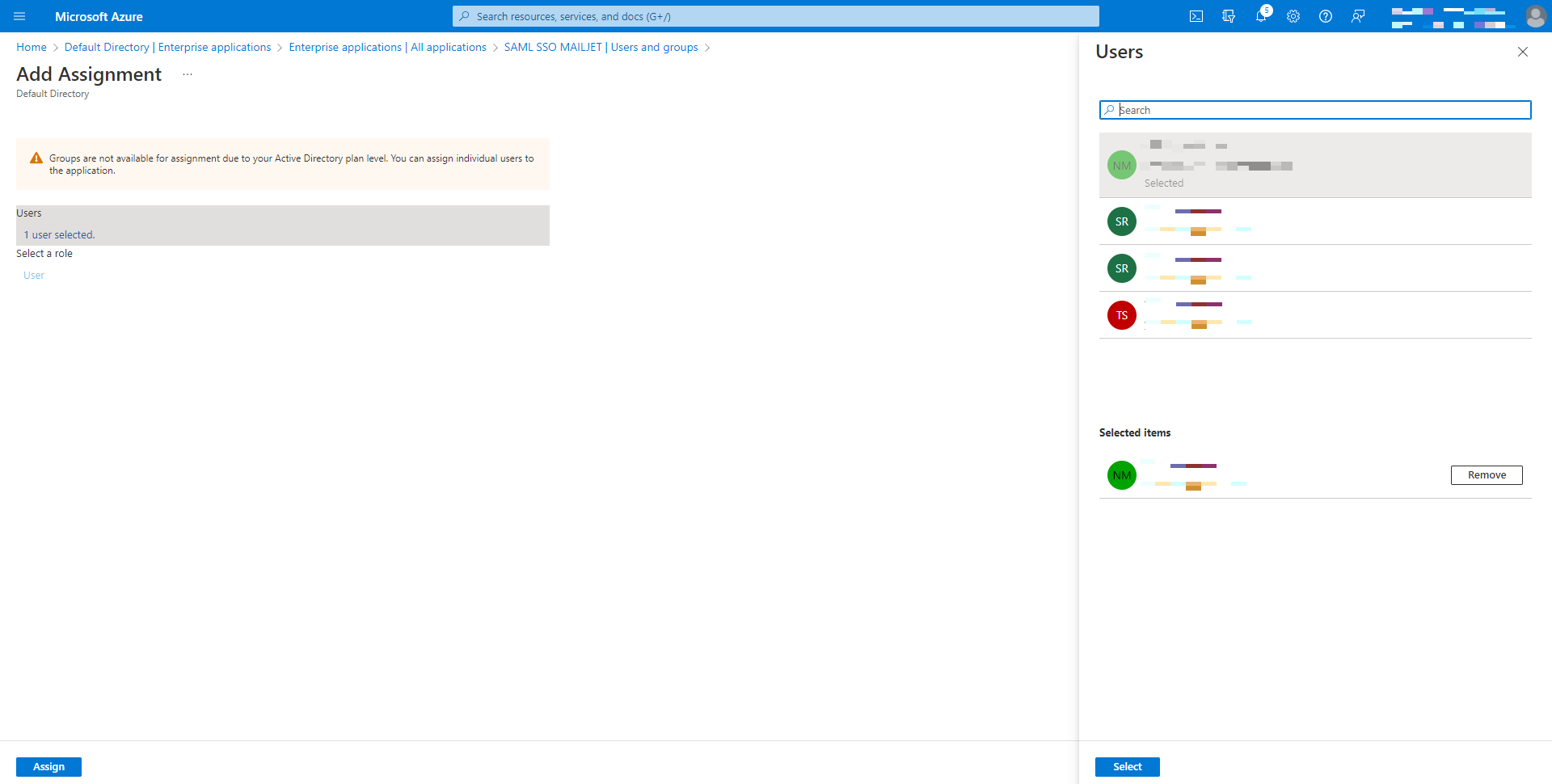Focus the Users panel search field

pos(1315,110)
